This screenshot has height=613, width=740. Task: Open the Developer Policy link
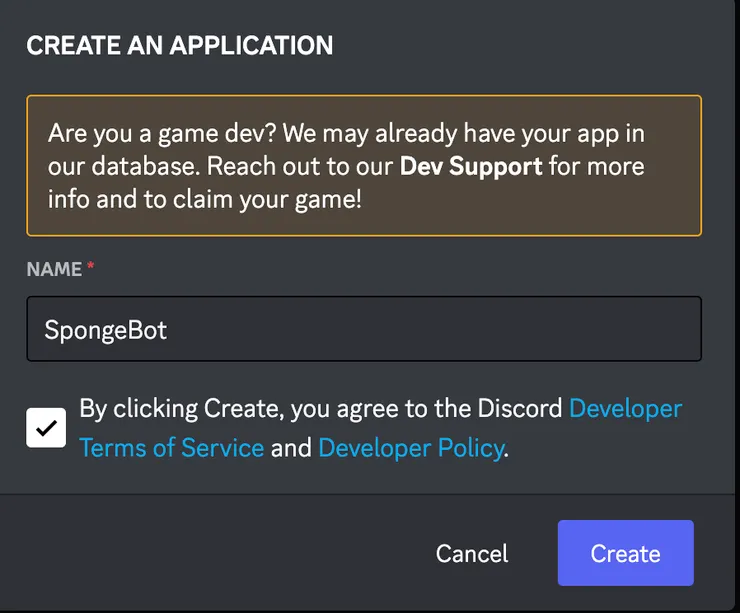(x=410, y=447)
